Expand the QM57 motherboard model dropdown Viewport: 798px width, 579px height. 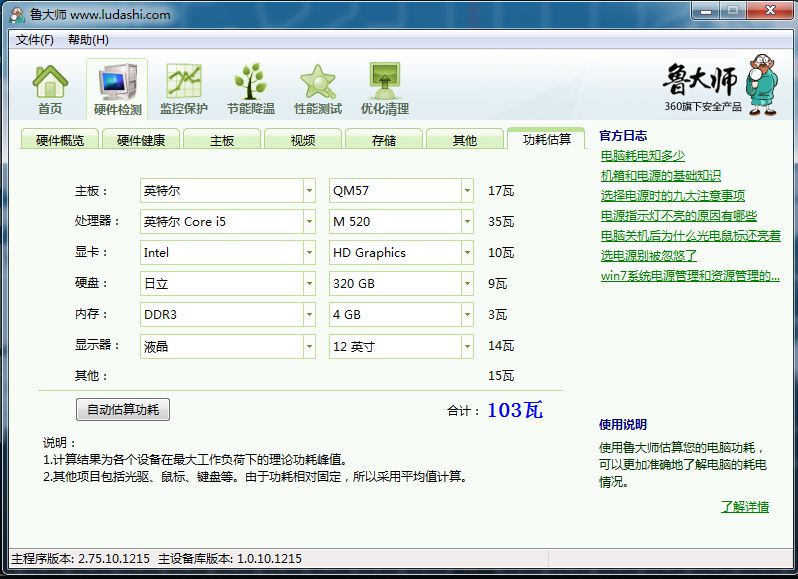(467, 191)
